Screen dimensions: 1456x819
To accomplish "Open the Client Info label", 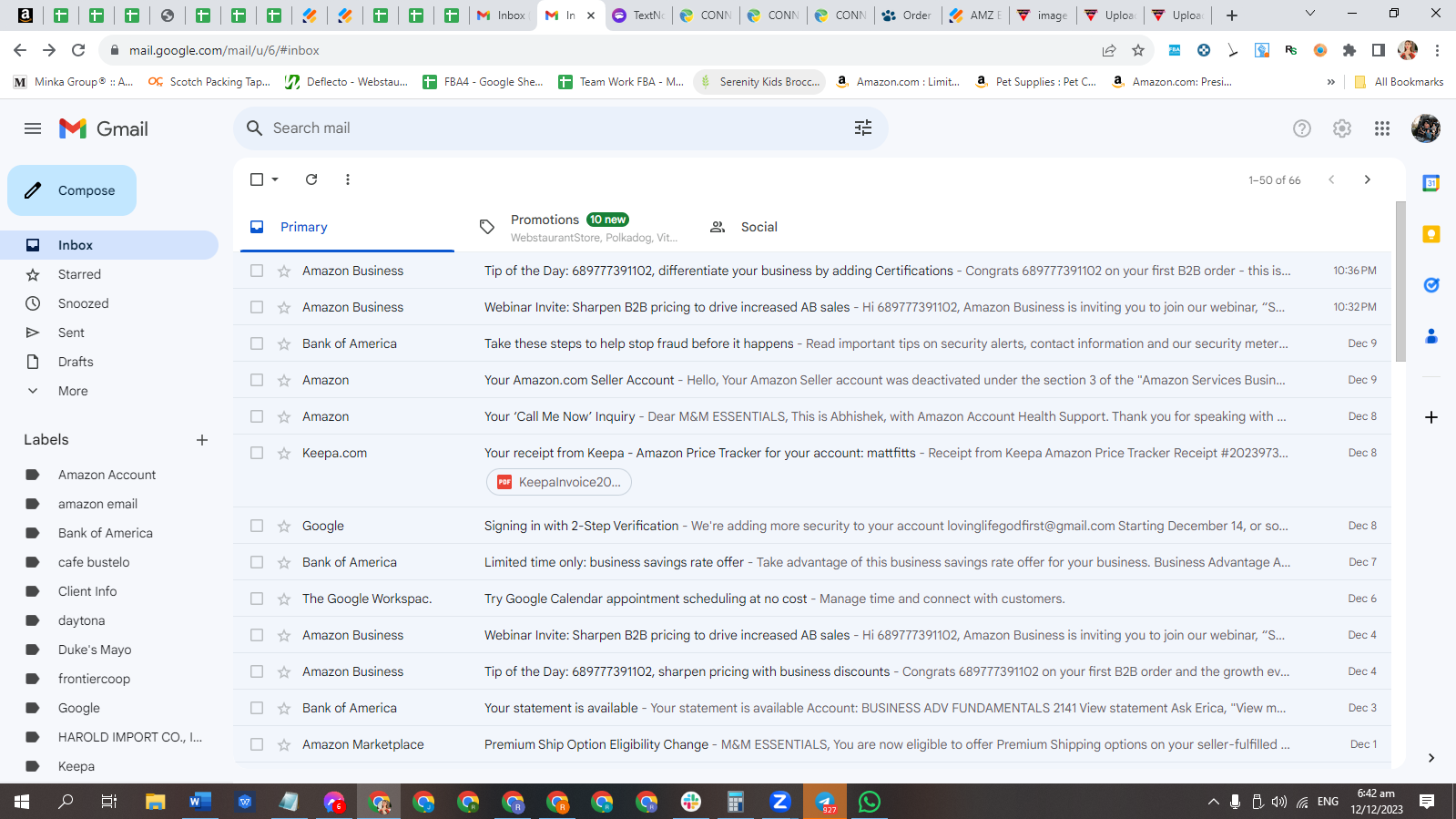I will 87,591.
